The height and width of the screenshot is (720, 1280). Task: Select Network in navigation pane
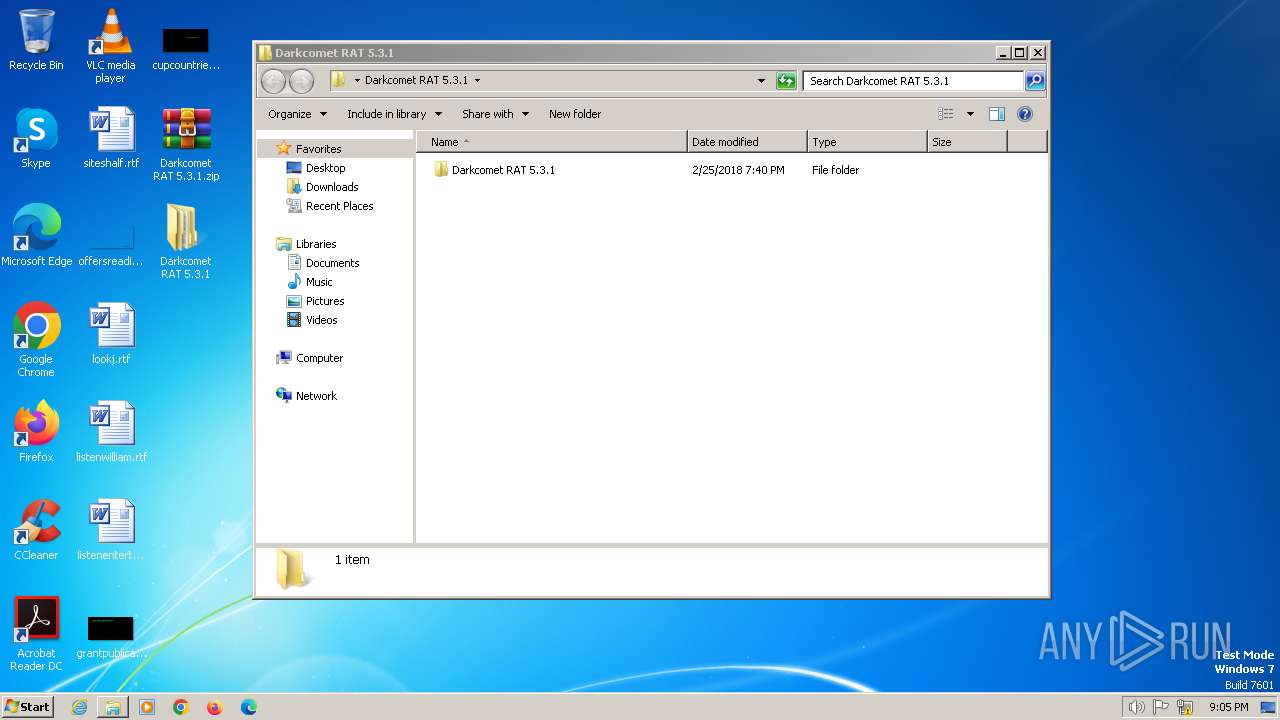click(316, 396)
